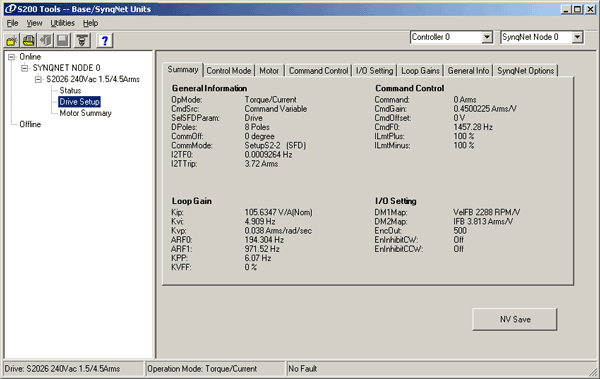Viewport: 600px width, 379px height.
Task: Click the I/O Setting section heading
Action: tap(396, 201)
